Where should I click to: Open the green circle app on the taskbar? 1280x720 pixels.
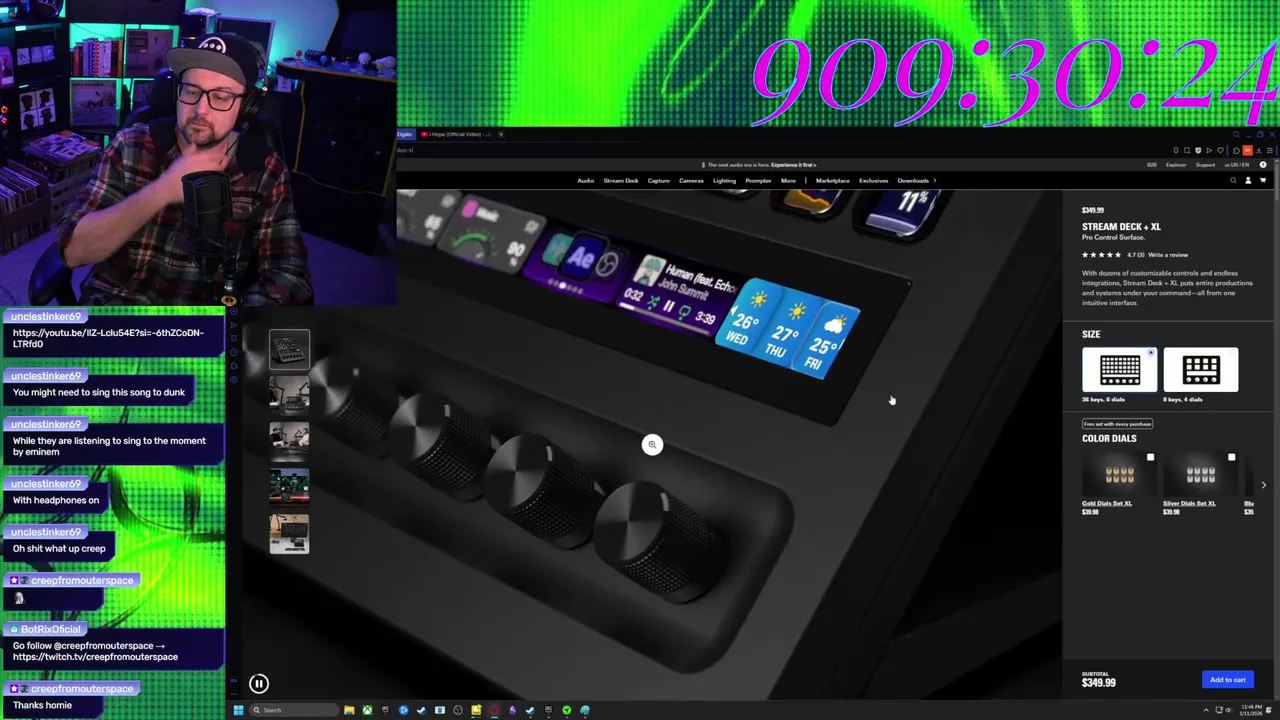tap(566, 710)
